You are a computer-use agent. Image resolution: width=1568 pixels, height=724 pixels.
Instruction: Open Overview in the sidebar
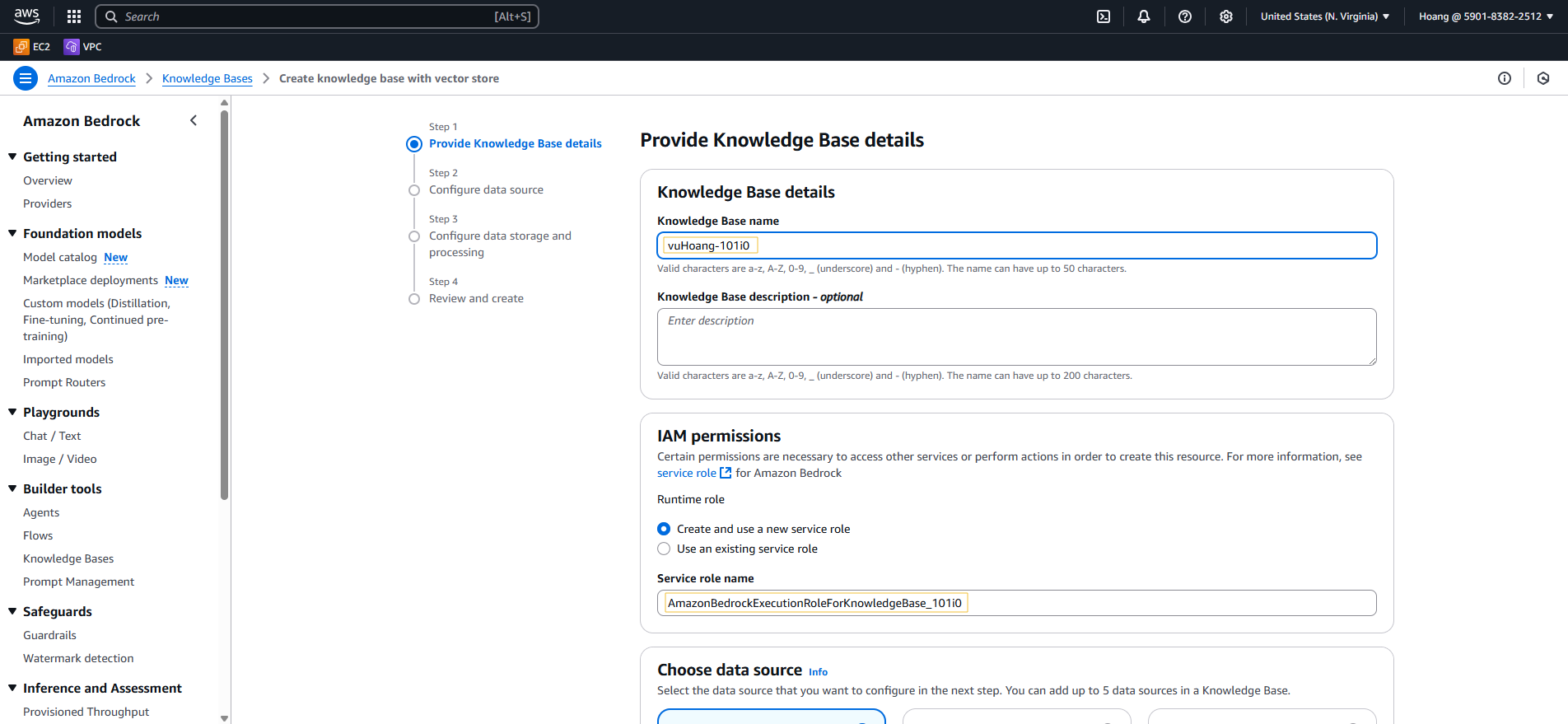[x=48, y=180]
